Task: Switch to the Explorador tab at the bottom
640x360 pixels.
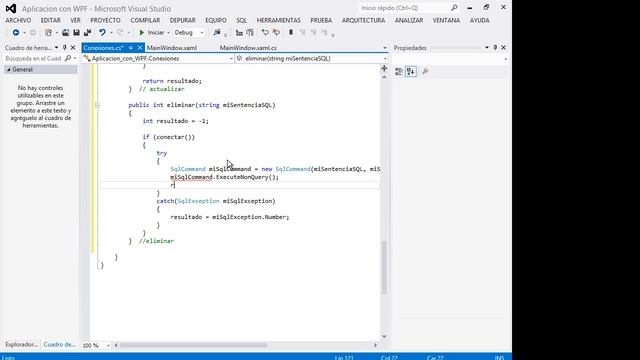Action: tap(21, 344)
